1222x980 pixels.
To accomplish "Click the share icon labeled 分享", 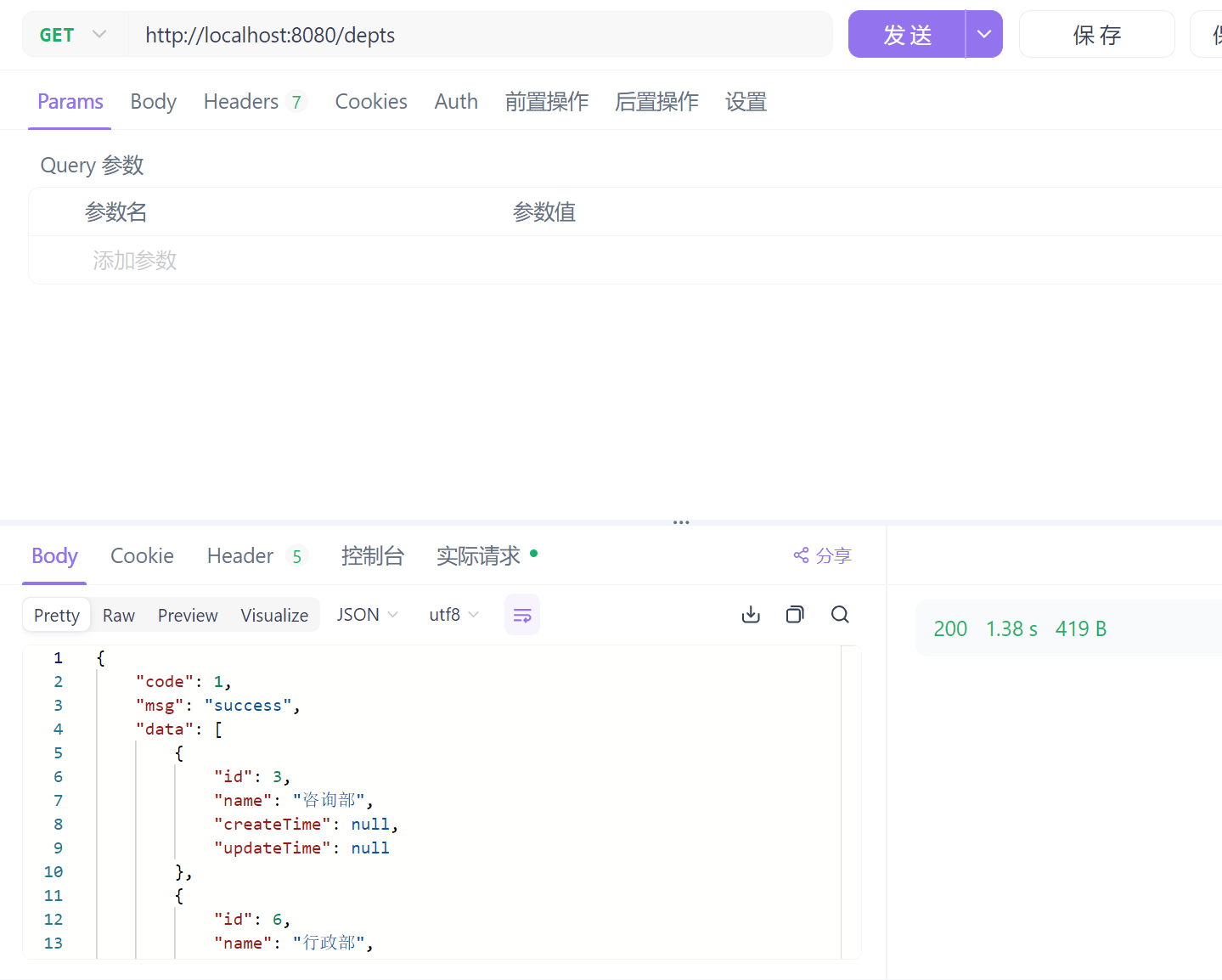I will coord(822,555).
